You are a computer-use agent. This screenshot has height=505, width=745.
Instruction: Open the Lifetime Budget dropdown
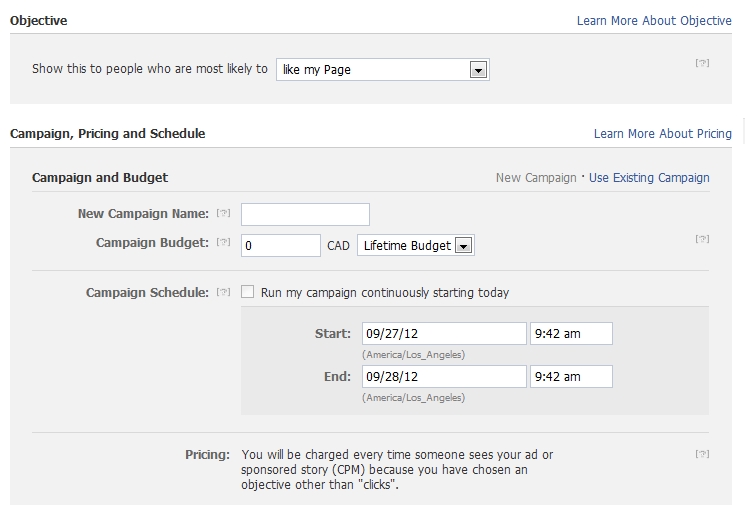tap(416, 245)
